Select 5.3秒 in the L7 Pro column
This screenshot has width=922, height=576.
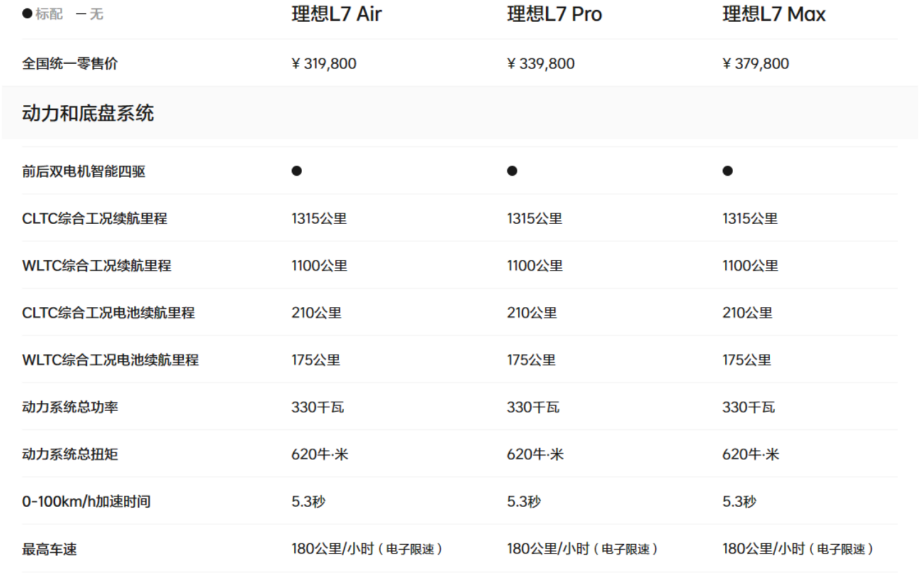tap(524, 501)
